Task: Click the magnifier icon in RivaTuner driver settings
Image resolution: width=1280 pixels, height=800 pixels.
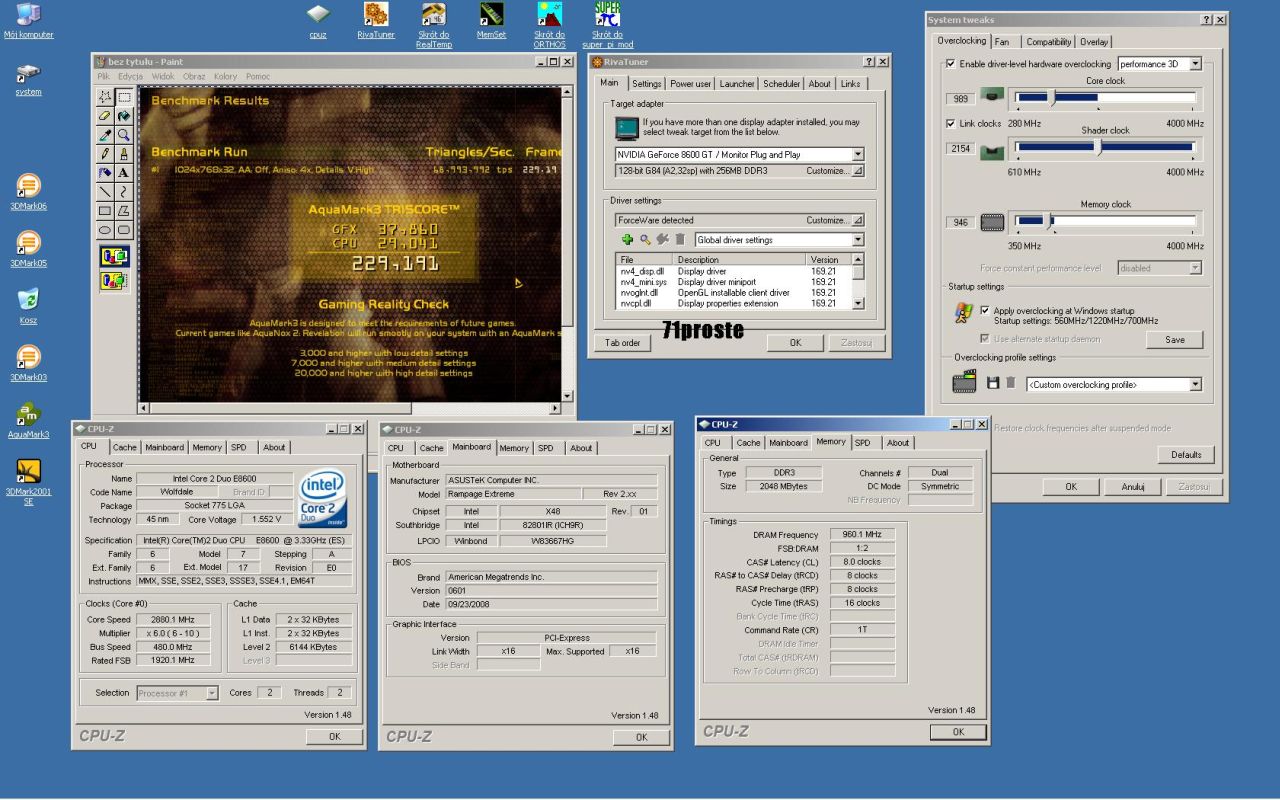Action: 645,240
